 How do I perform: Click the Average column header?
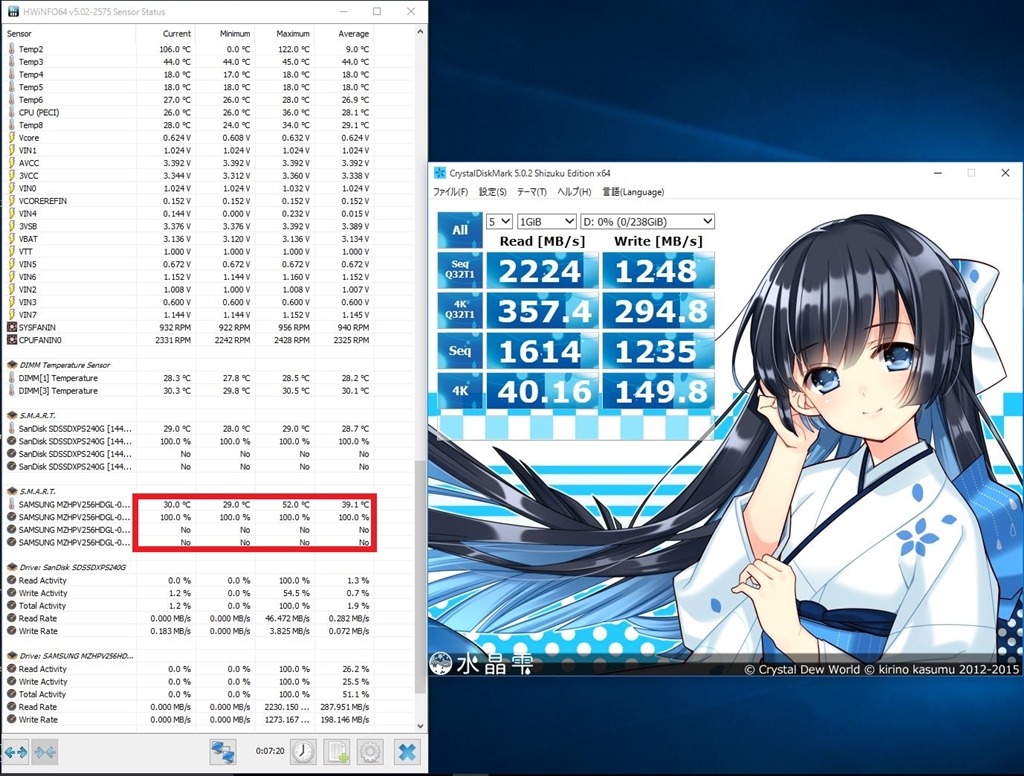(344, 33)
